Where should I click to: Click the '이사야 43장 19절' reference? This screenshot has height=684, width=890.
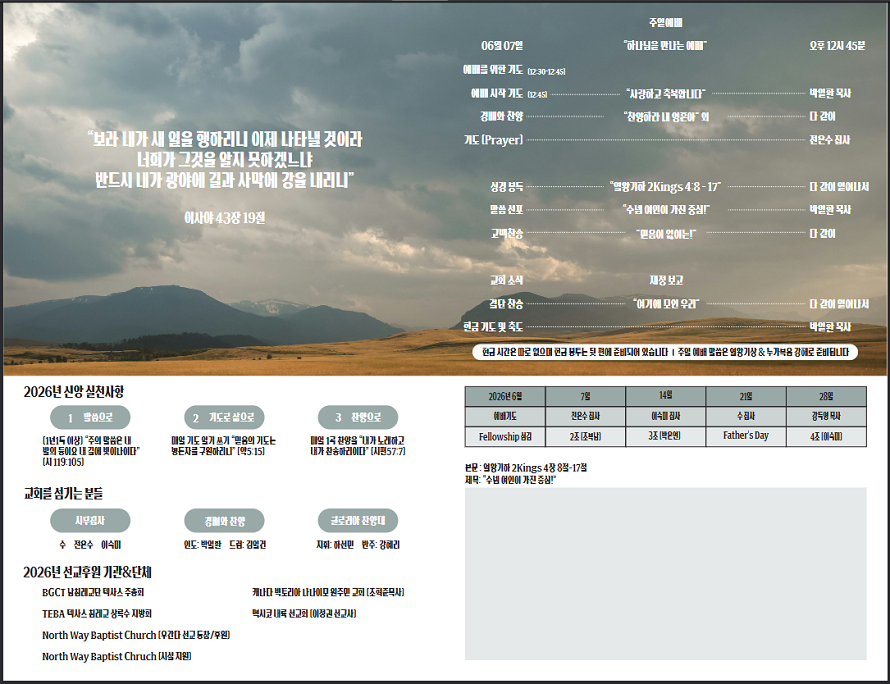pos(225,218)
